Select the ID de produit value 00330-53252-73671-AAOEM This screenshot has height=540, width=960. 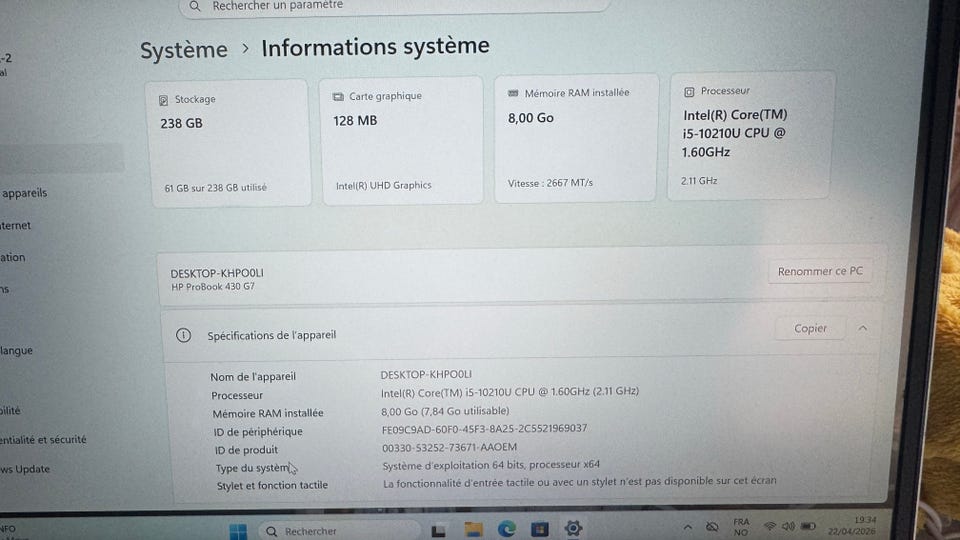(449, 448)
